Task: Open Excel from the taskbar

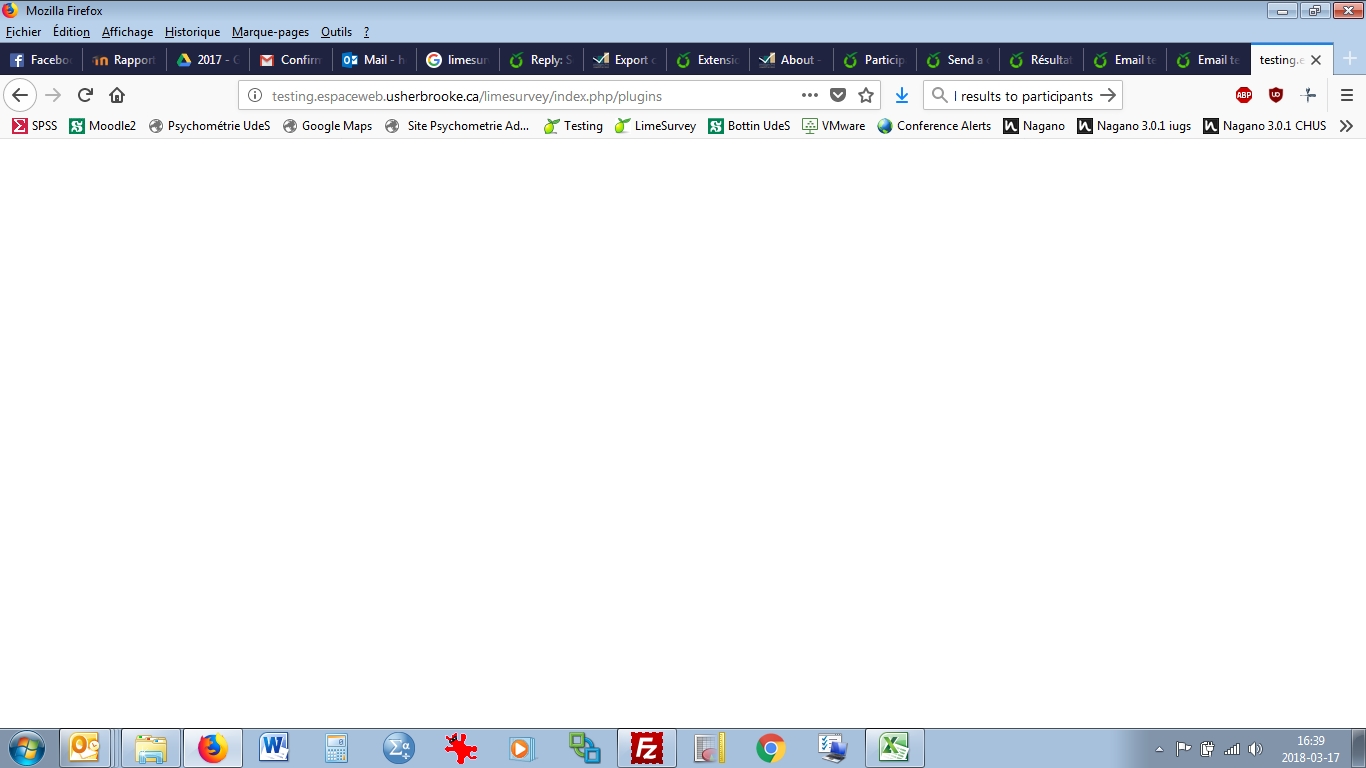Action: (x=895, y=748)
